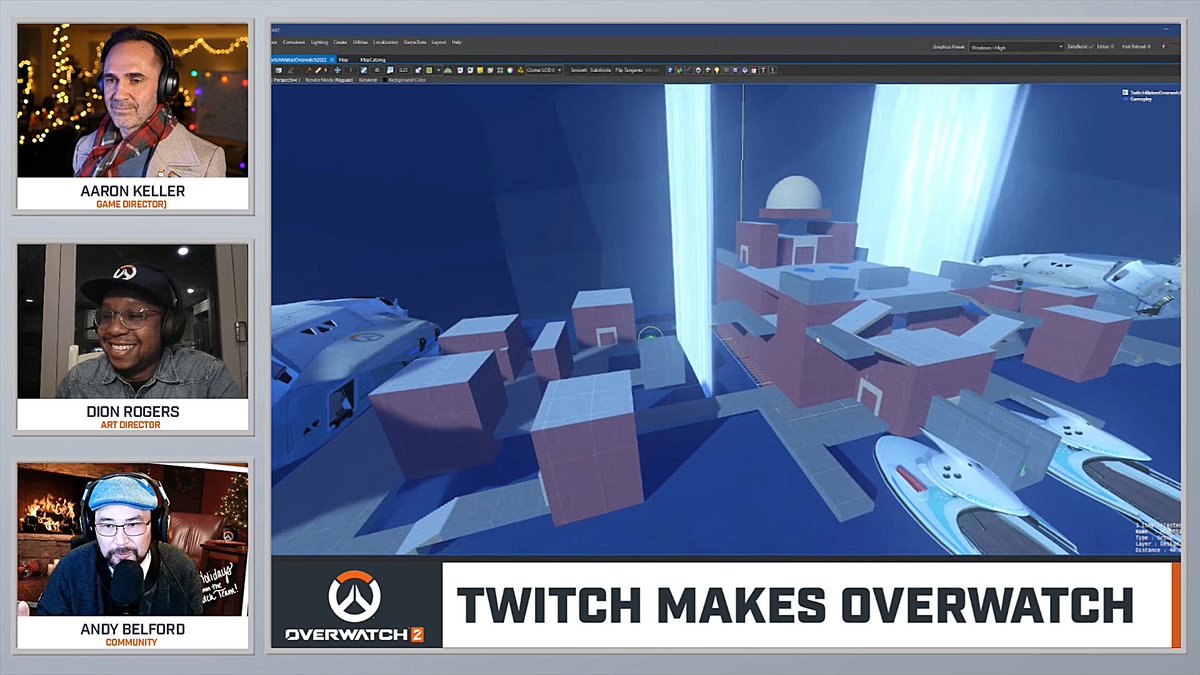Click the selection gizmo in the viewport
This screenshot has height=675, width=1200.
(651, 337)
